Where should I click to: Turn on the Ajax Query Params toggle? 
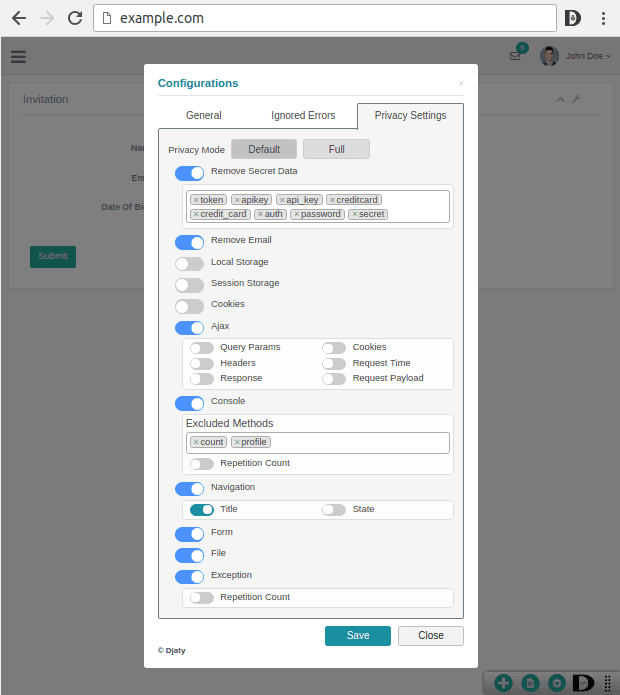pyautogui.click(x=202, y=348)
